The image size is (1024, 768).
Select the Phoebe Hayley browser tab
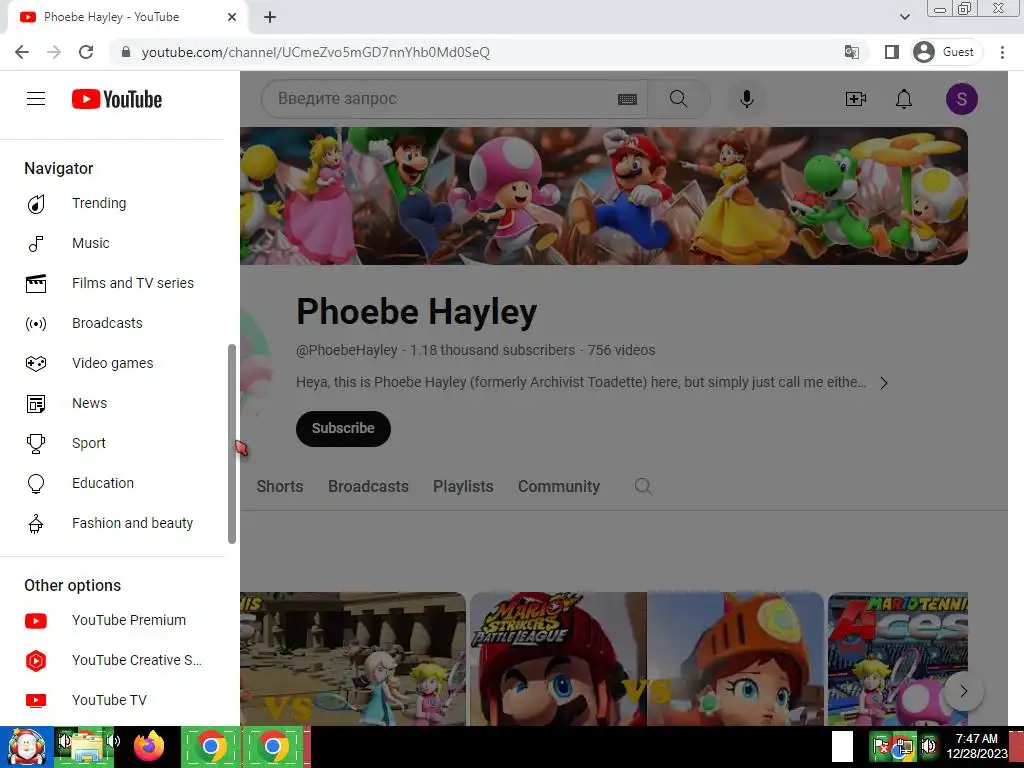(x=127, y=17)
